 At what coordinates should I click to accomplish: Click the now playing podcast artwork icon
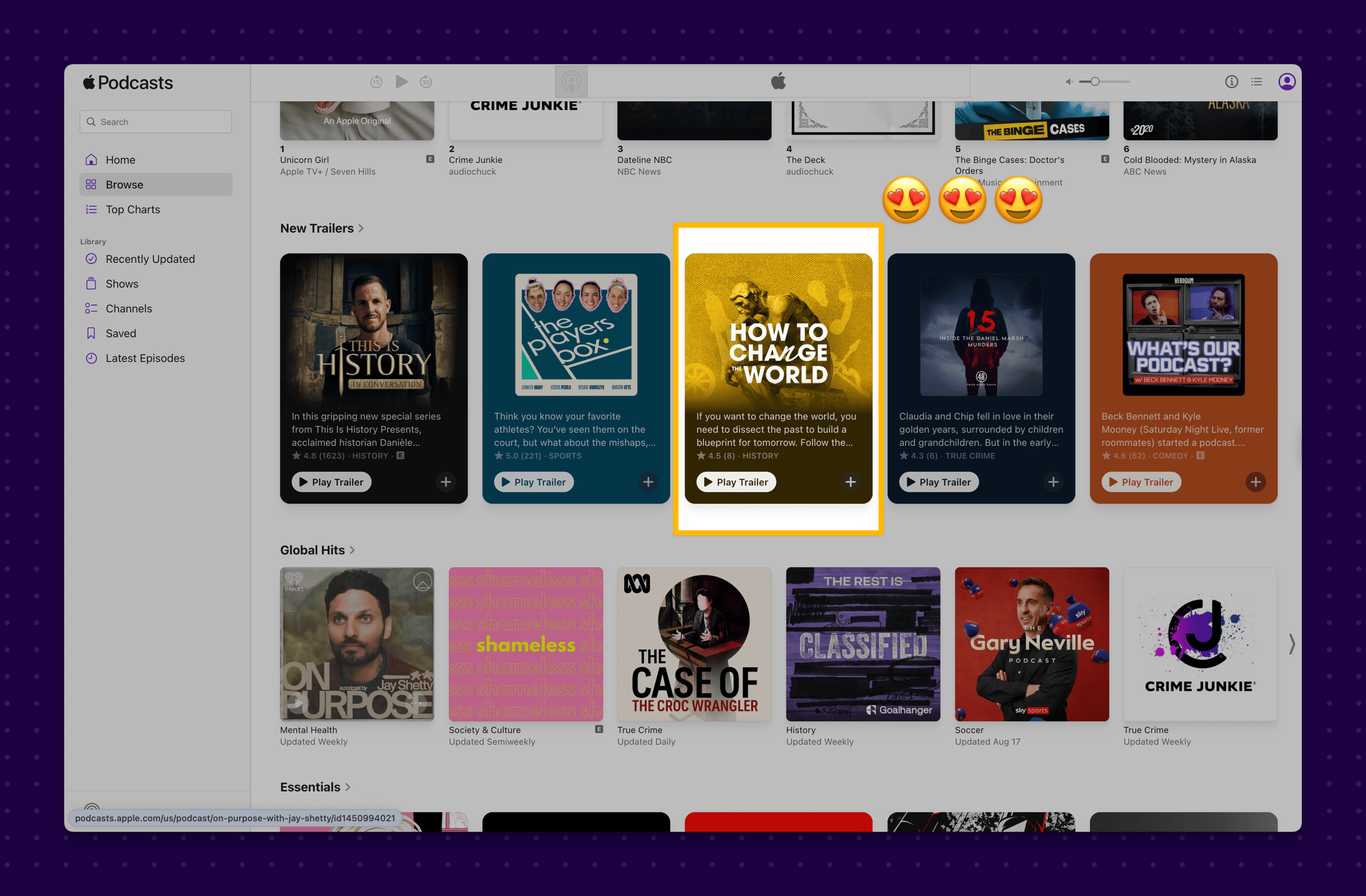tap(571, 82)
